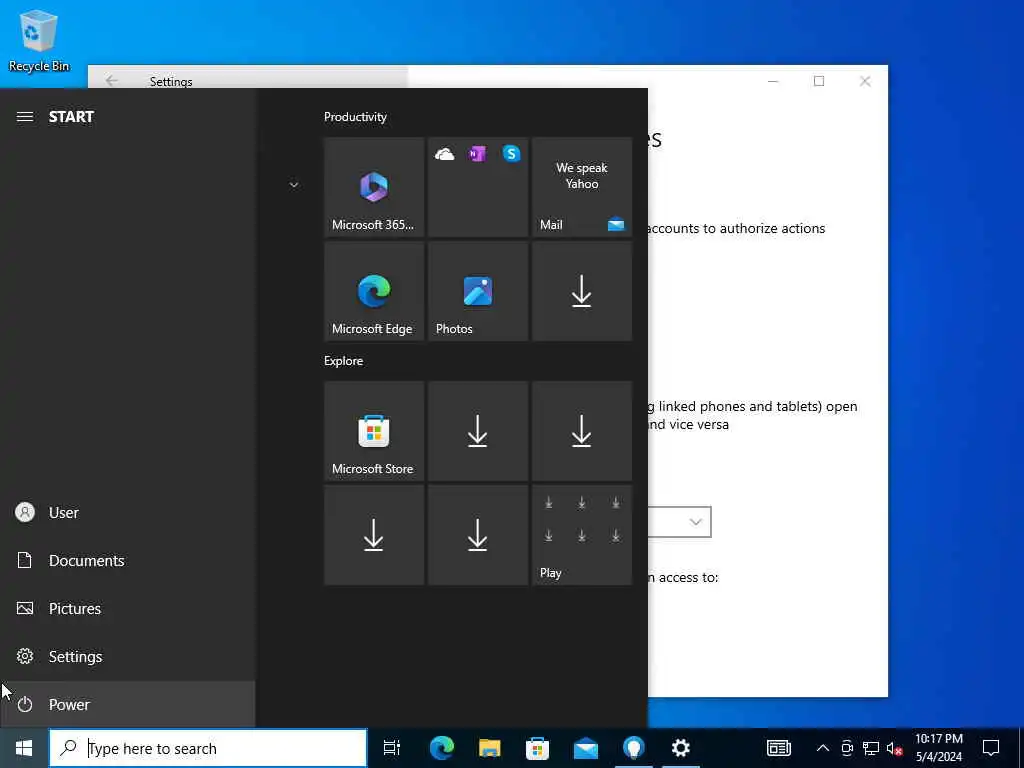1024x768 pixels.
Task: Click the Skype icon in the folder tile
Action: pos(511,154)
